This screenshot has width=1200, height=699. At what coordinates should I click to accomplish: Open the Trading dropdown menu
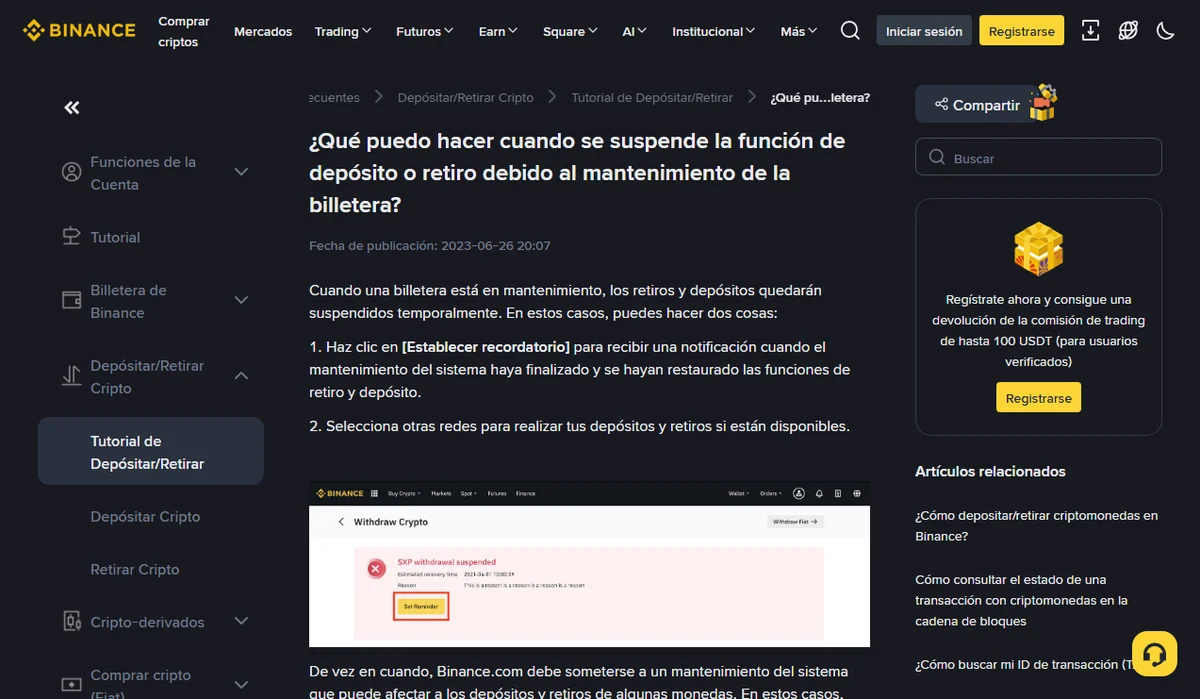[343, 31]
